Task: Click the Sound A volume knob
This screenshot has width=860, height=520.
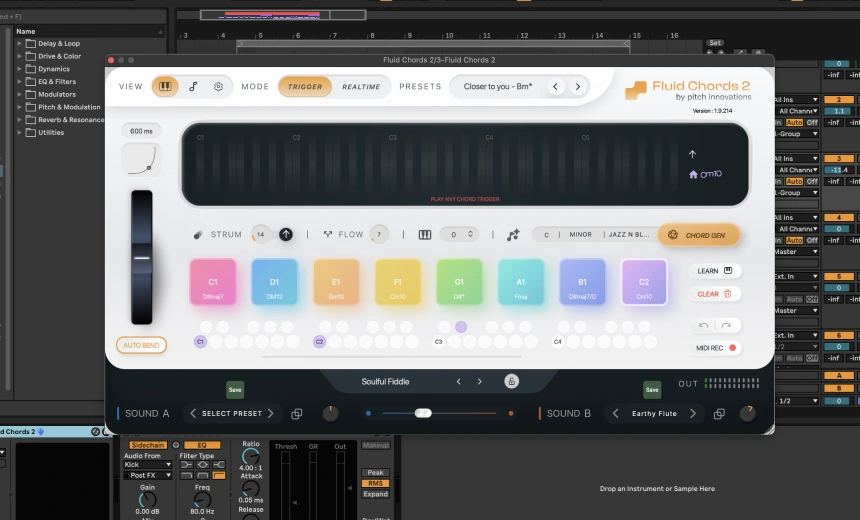Action: coord(330,414)
